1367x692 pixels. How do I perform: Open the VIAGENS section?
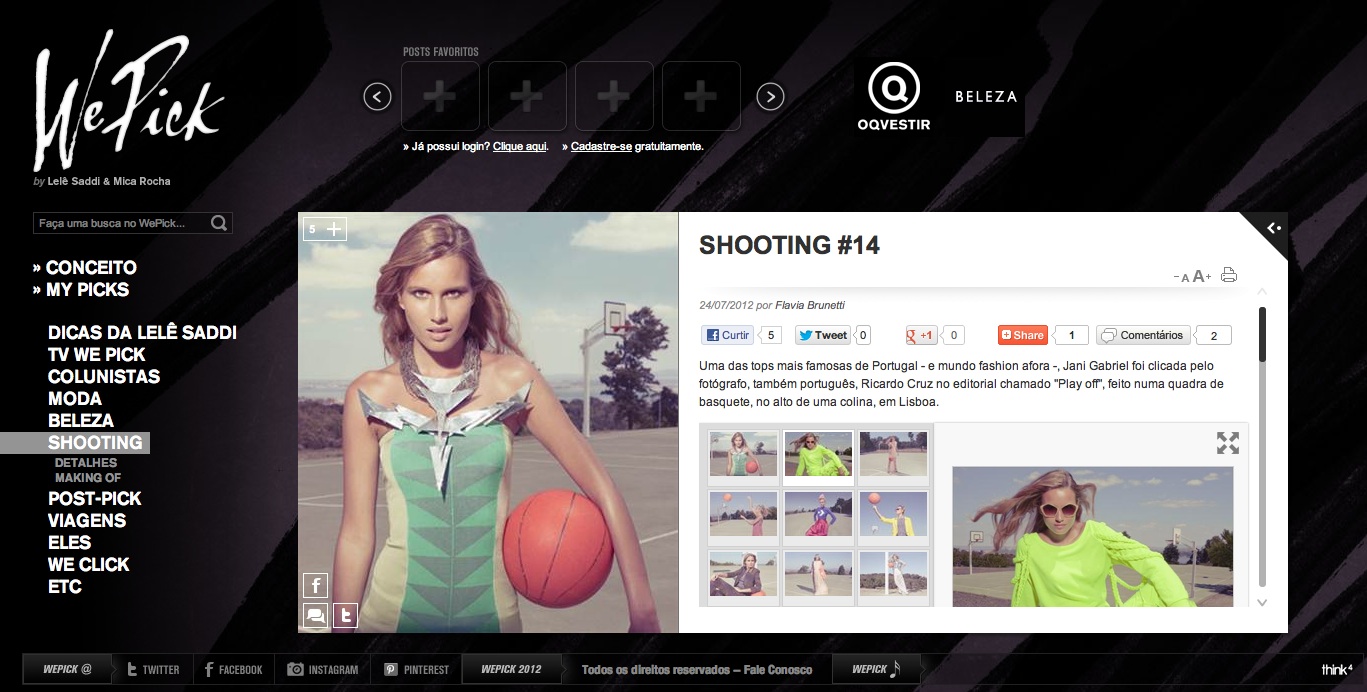pos(87,521)
